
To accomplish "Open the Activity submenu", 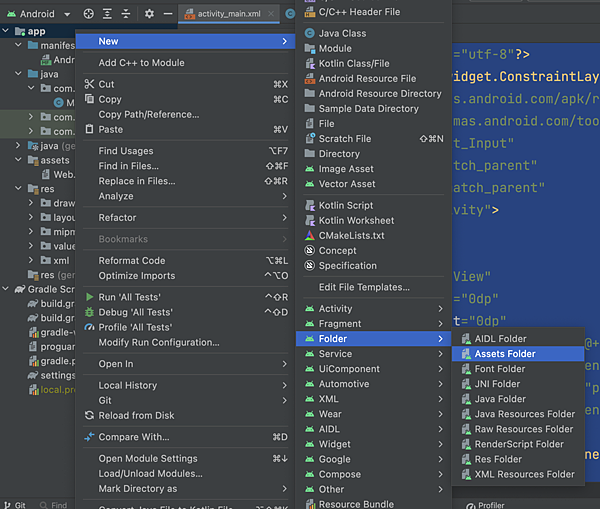I will click(374, 308).
